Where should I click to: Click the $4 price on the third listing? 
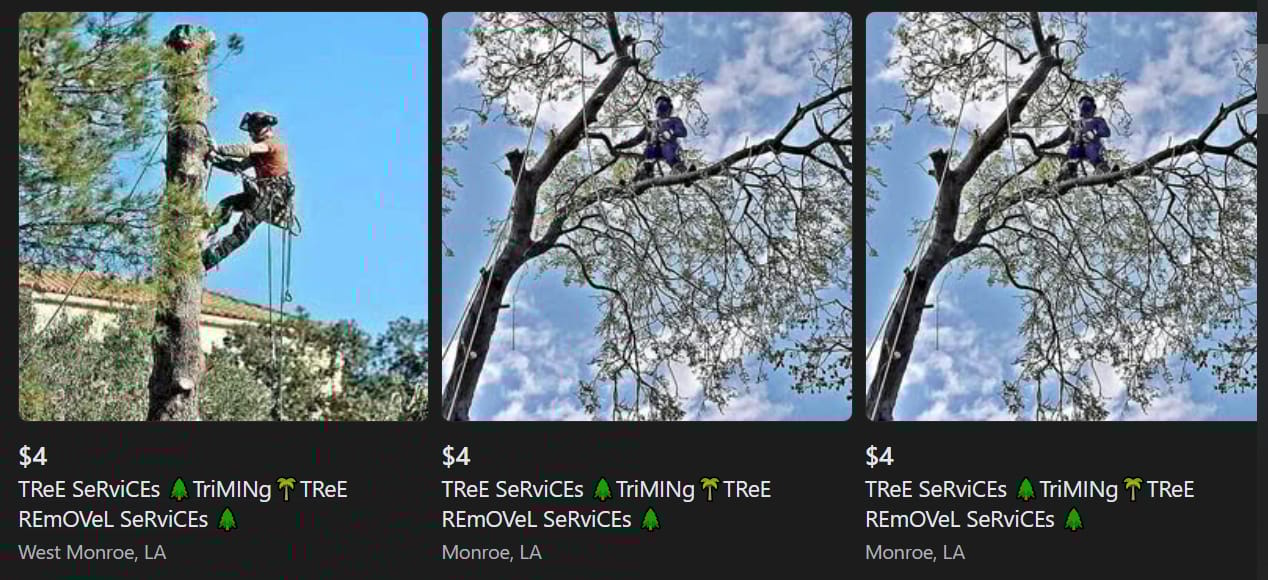(x=880, y=457)
